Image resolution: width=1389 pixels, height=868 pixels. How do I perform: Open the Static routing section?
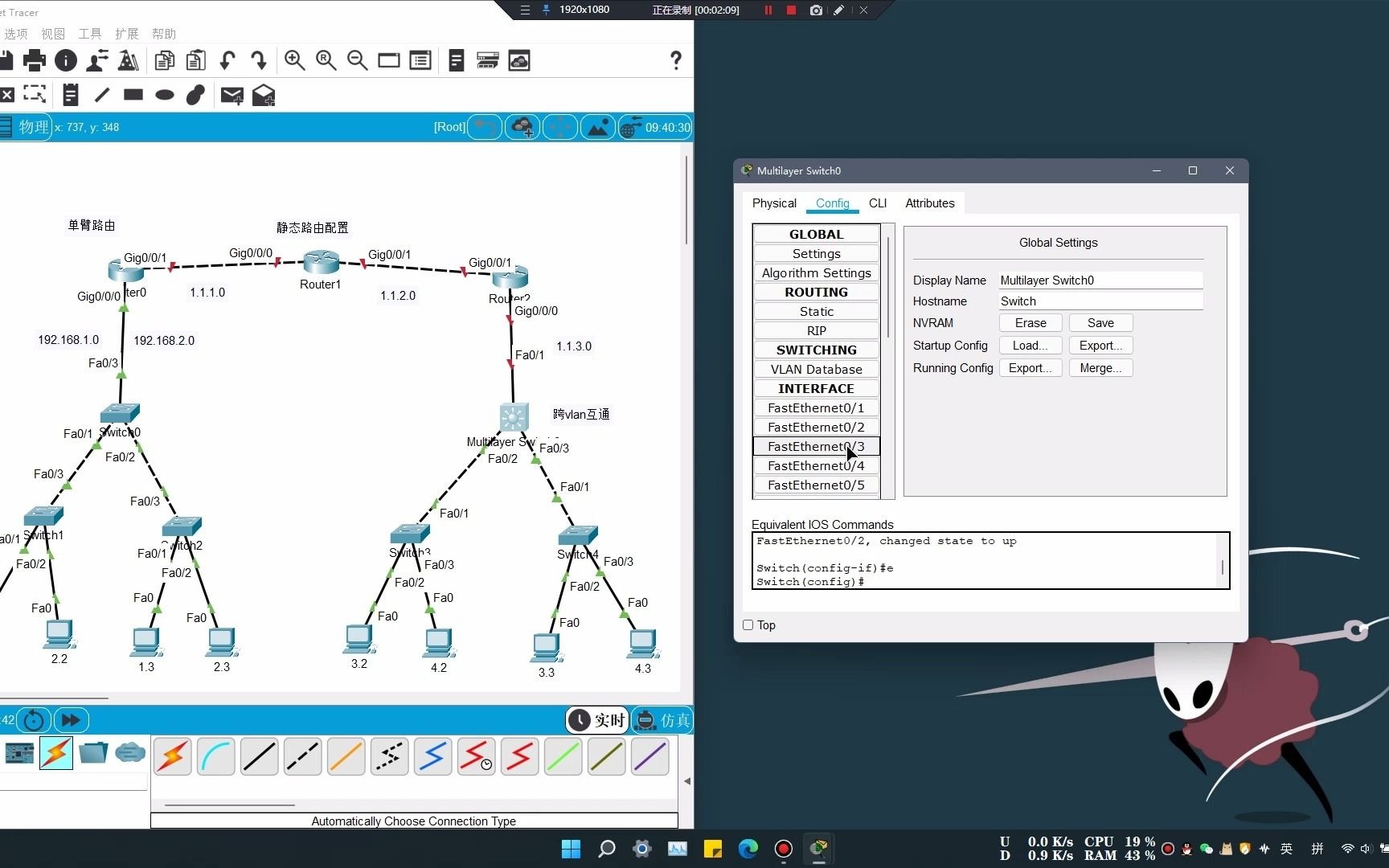(x=816, y=311)
